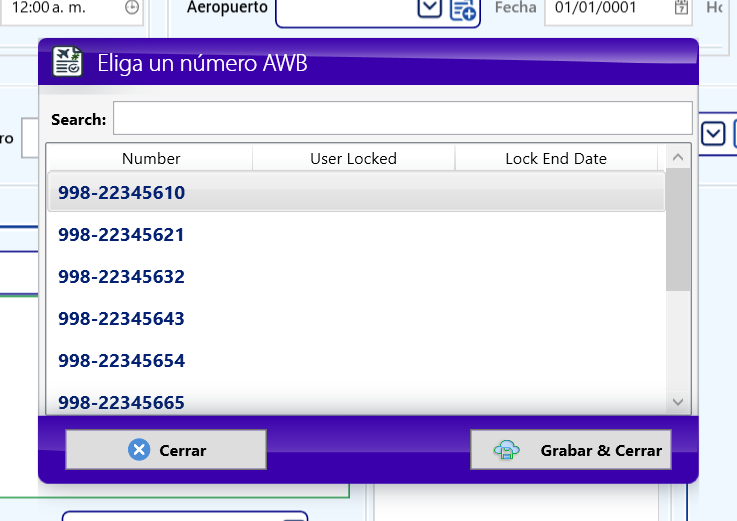
Task: Click the scroll up arrow of the list
Action: pyautogui.click(x=678, y=158)
